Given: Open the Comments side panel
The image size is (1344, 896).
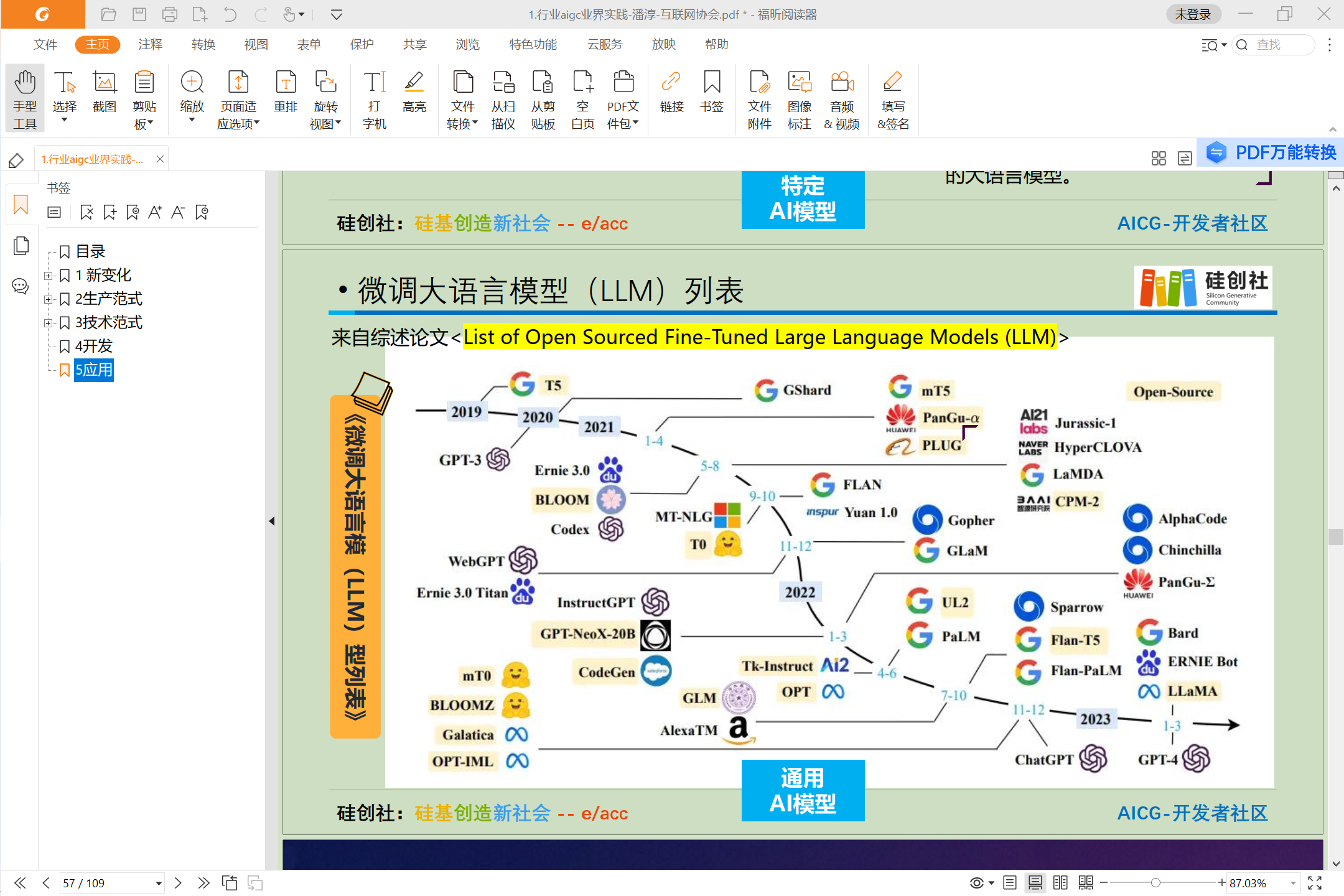Looking at the screenshot, I should coord(21,286).
